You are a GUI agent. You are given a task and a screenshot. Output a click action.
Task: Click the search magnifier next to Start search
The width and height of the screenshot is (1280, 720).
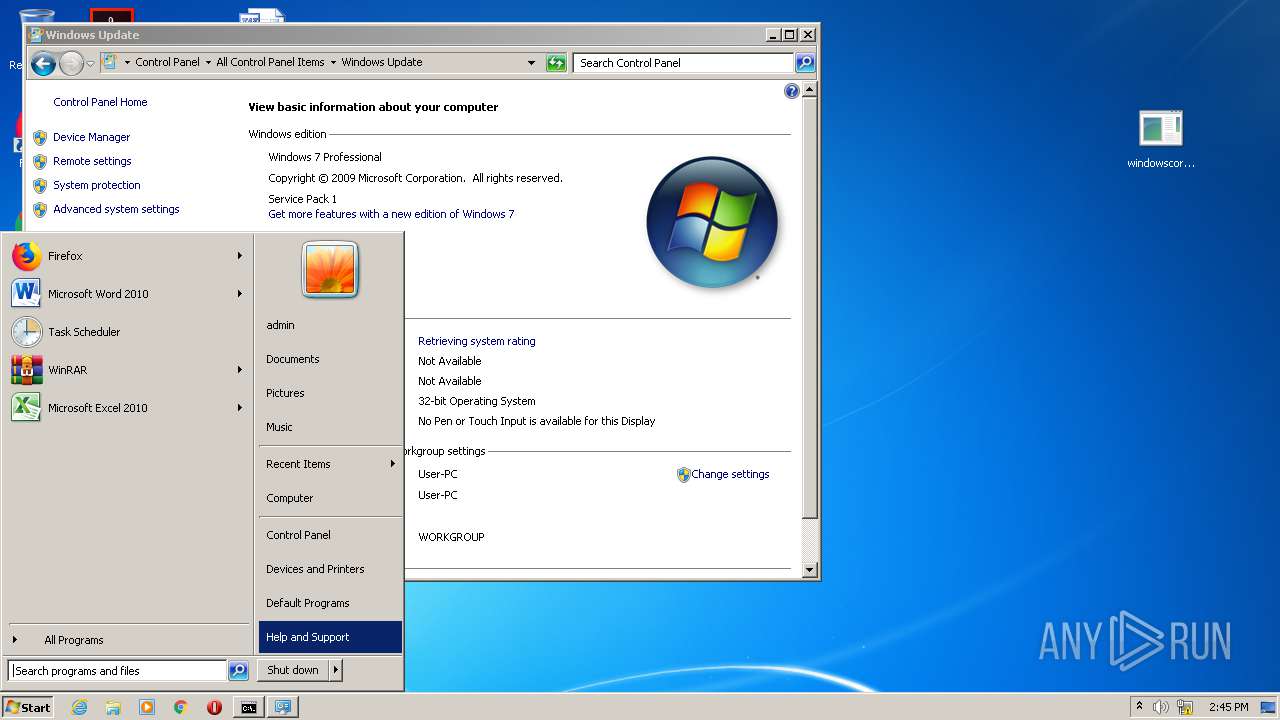point(238,671)
